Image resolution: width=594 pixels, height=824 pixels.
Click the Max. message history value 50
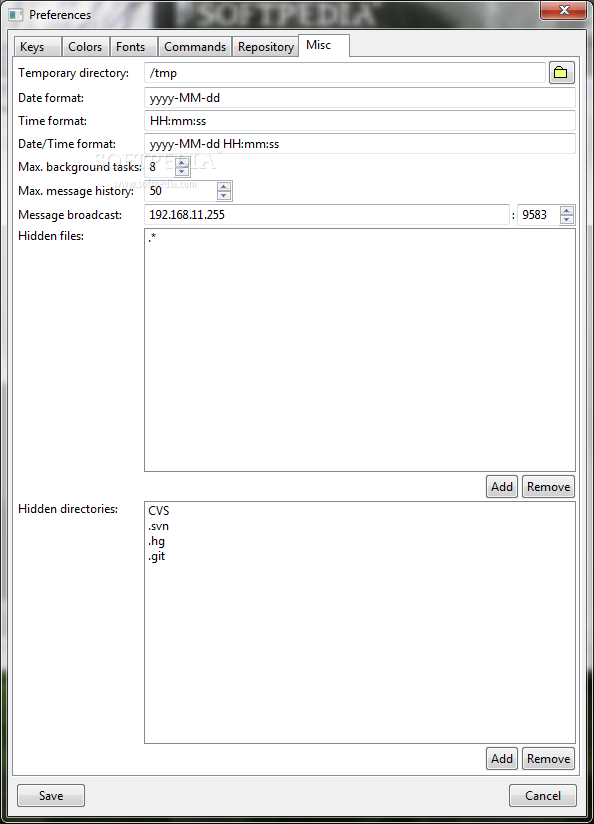(x=180, y=191)
